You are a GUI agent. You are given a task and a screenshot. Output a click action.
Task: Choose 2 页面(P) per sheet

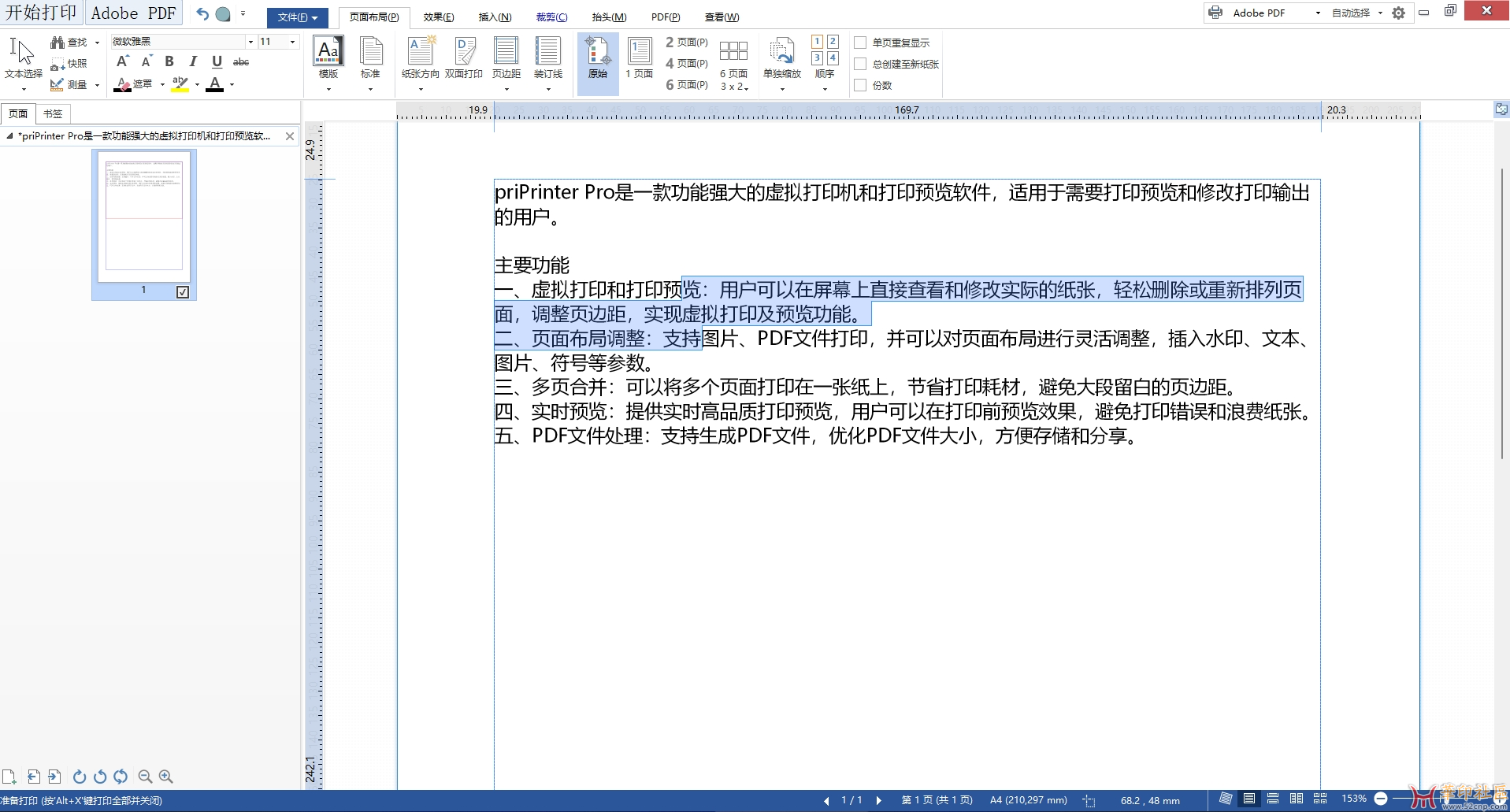[687, 42]
